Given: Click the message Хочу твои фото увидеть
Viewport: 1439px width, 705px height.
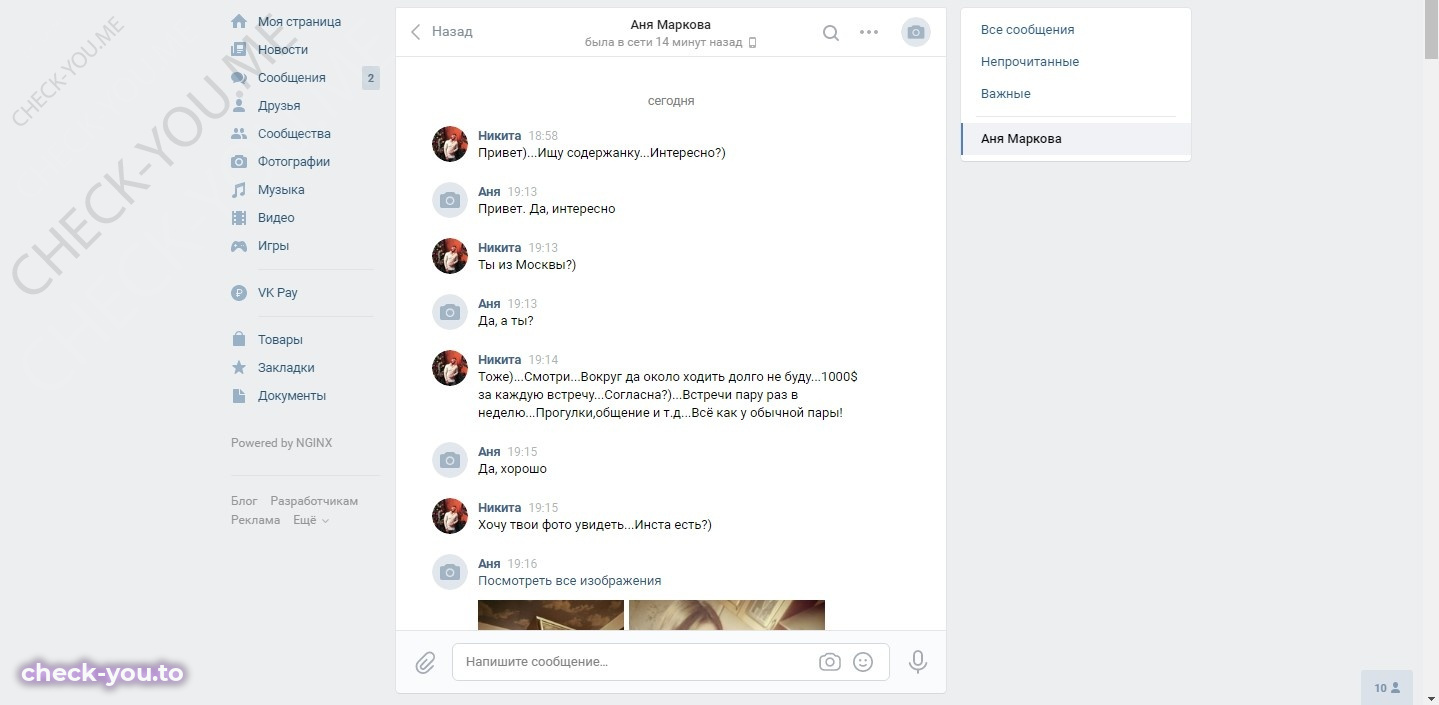Looking at the screenshot, I should (595, 525).
